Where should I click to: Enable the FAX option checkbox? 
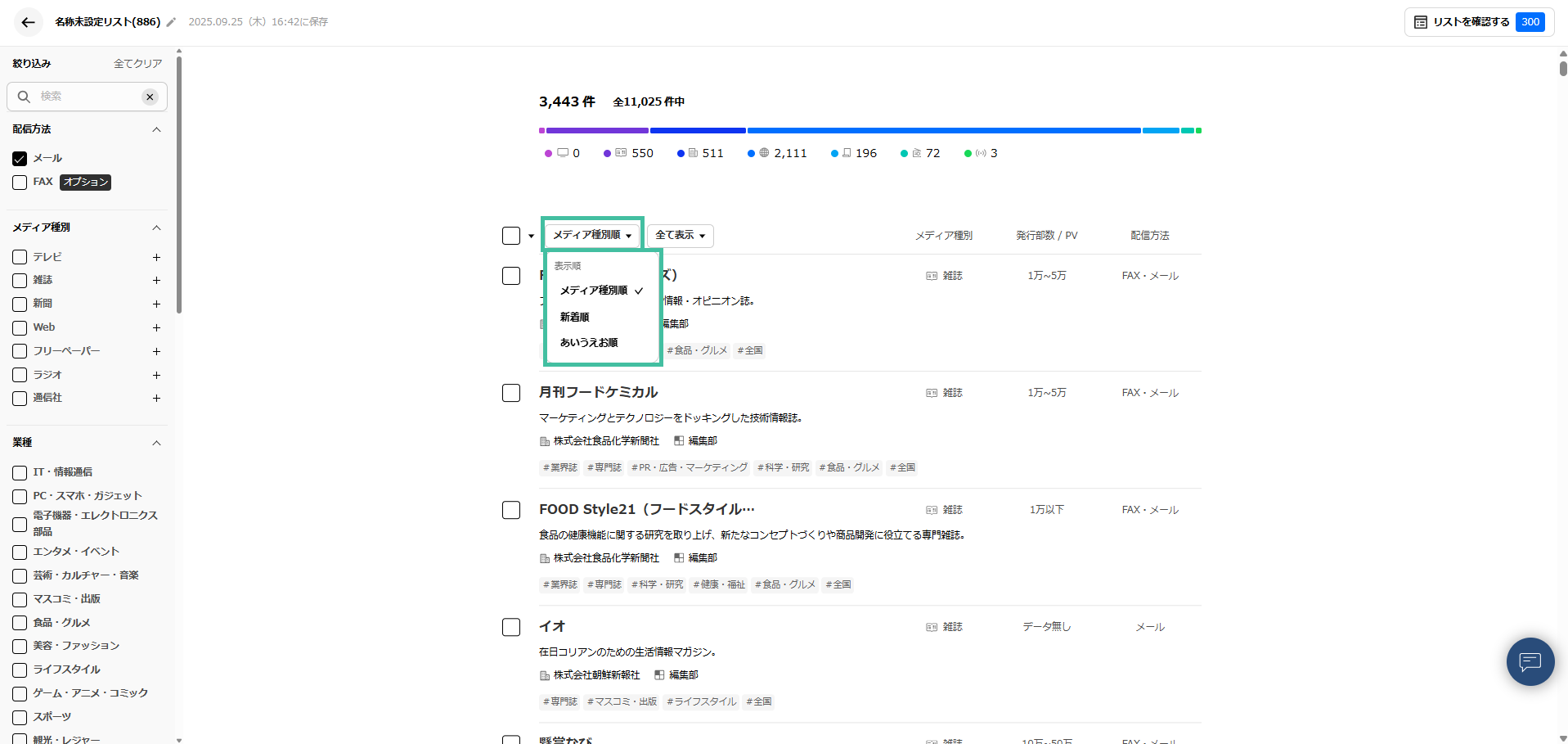click(x=20, y=182)
